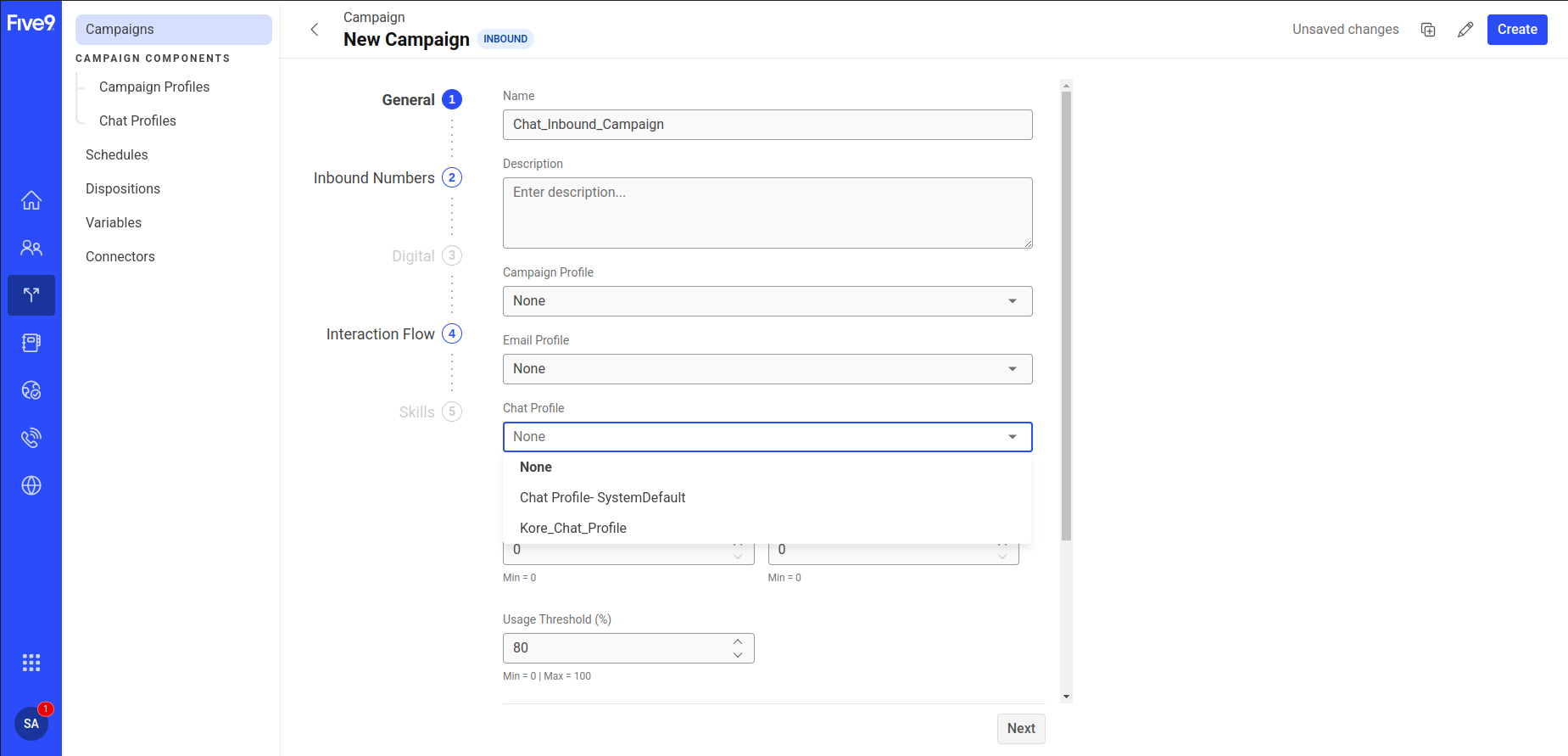Viewport: 1568px width, 756px height.
Task: Go back with the left chevron
Action: [315, 30]
